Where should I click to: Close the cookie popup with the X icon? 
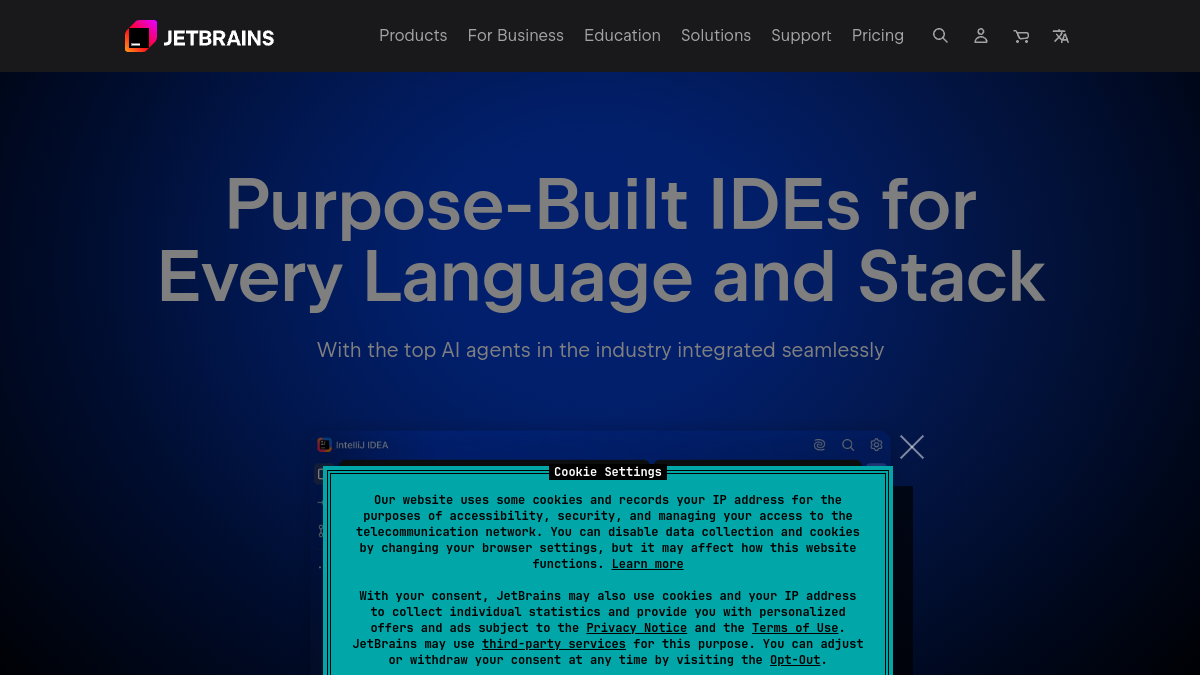click(x=912, y=447)
